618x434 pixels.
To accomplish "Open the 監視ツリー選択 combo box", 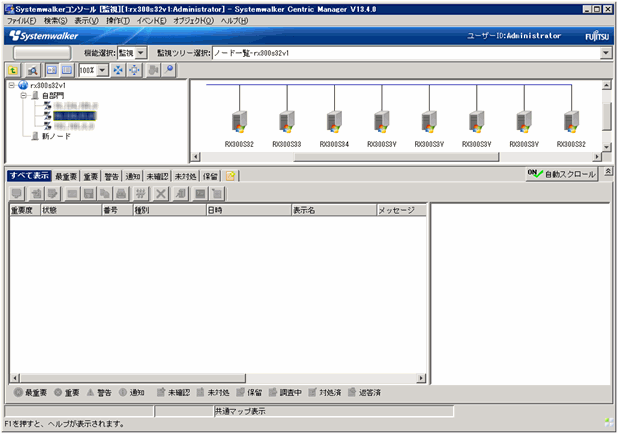I will point(410,52).
